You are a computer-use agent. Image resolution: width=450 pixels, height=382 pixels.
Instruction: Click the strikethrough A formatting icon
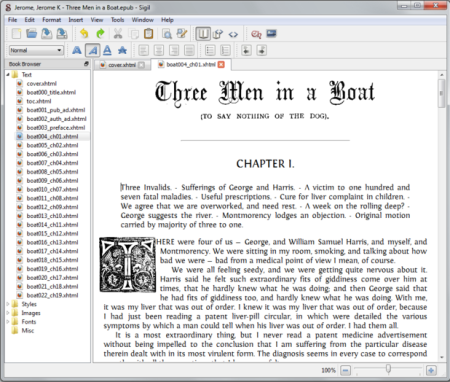pyautogui.click(x=122, y=50)
